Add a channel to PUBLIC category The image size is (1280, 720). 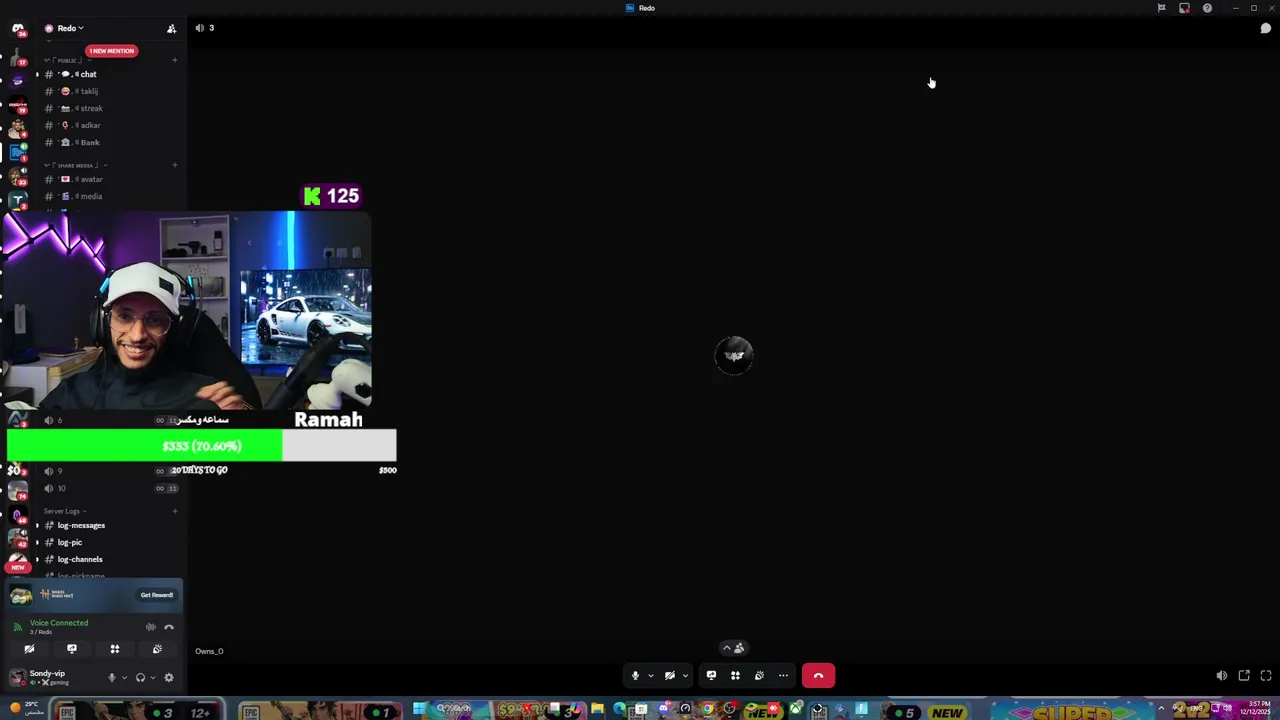pyautogui.click(x=175, y=60)
